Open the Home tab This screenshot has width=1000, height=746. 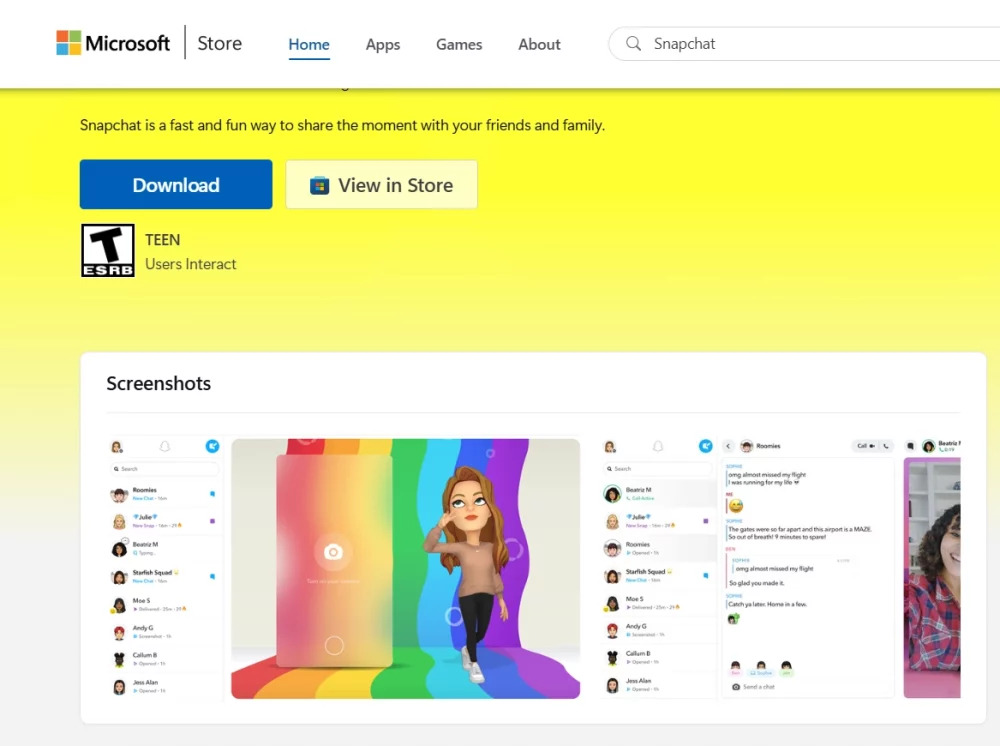tap(309, 44)
